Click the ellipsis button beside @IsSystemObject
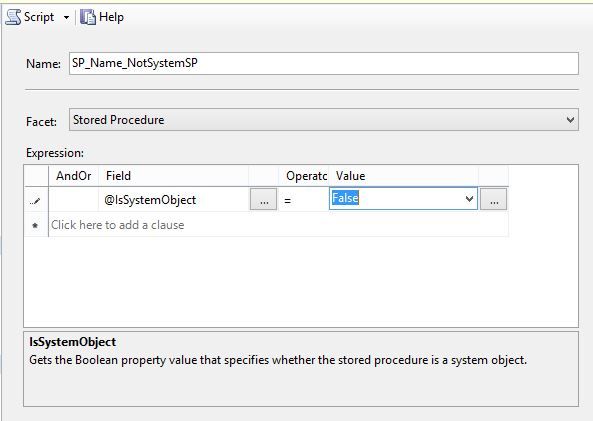 [264, 199]
